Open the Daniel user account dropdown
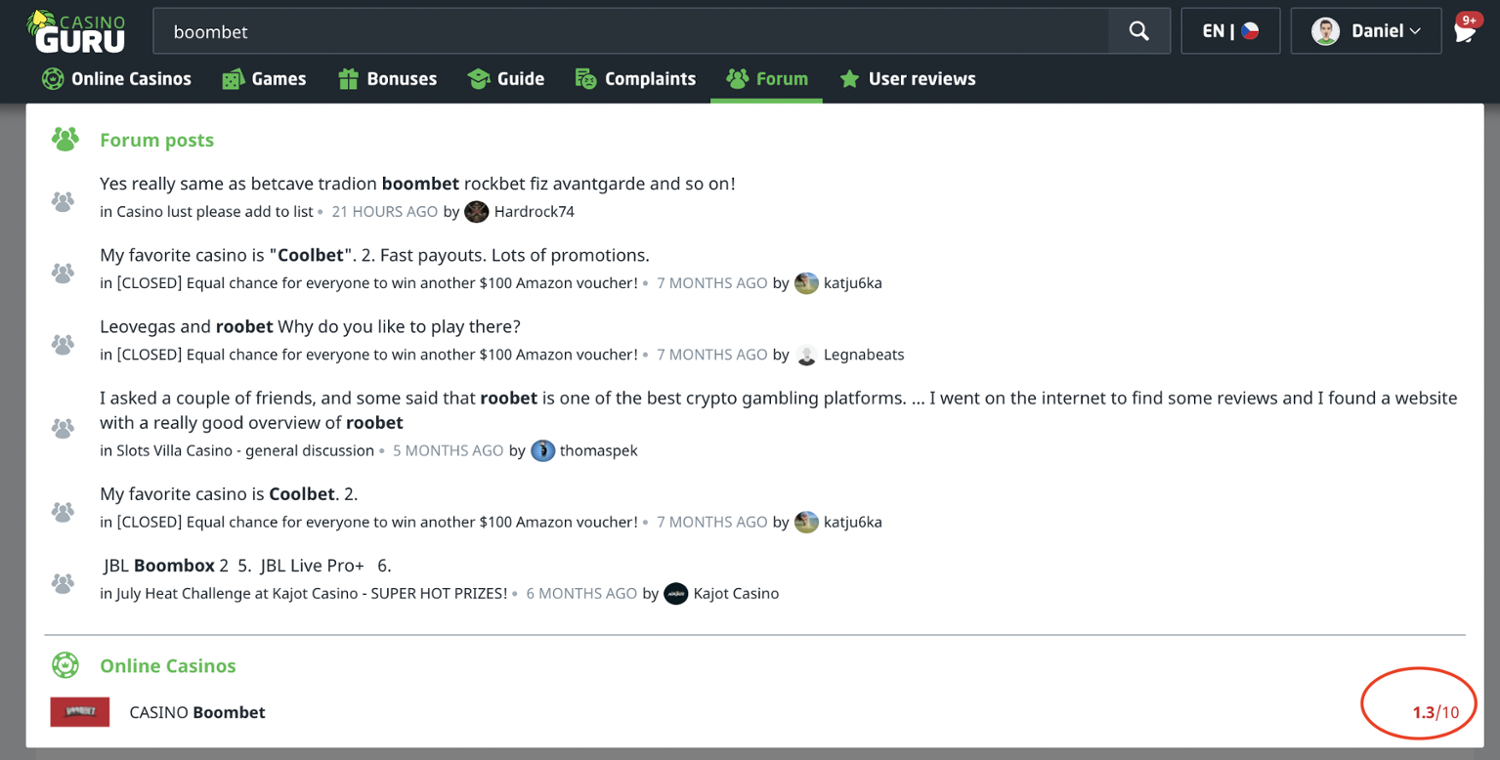This screenshot has height=760, width=1500. [1366, 31]
